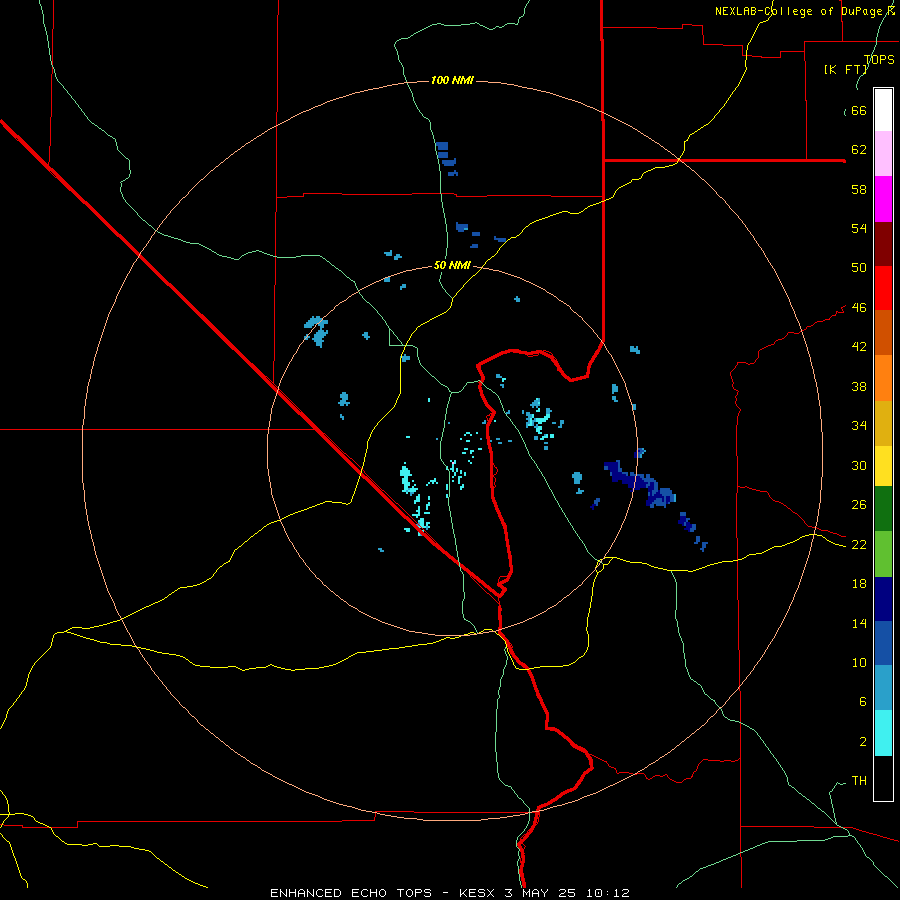This screenshot has height=900, width=900.
Task: Click the blue echo cells near 100 NMI ring north
Action: pyautogui.click(x=446, y=158)
